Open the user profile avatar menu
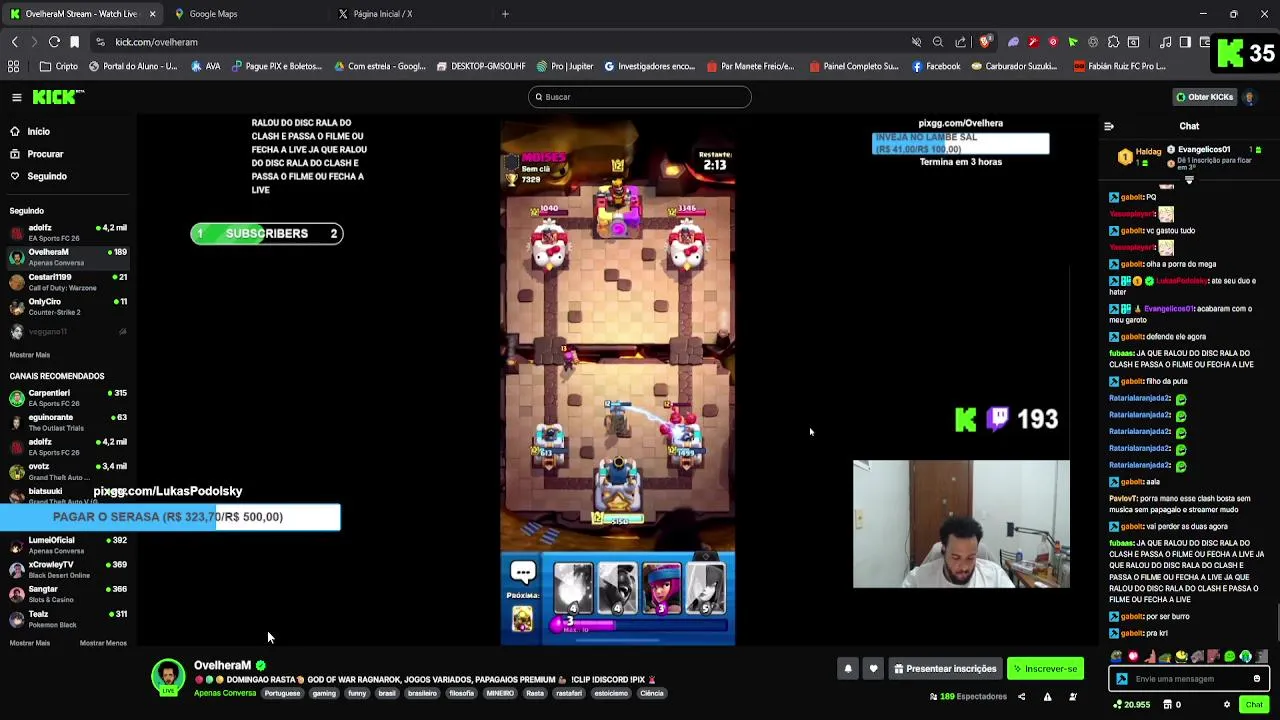Screen dimensions: 1280x720 1249,97
